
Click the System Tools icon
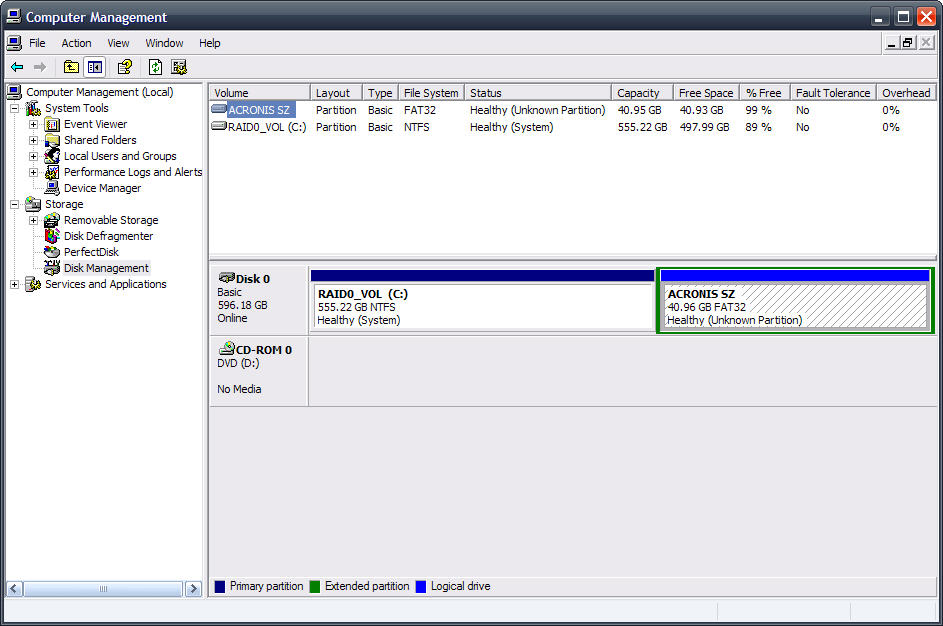(33, 108)
